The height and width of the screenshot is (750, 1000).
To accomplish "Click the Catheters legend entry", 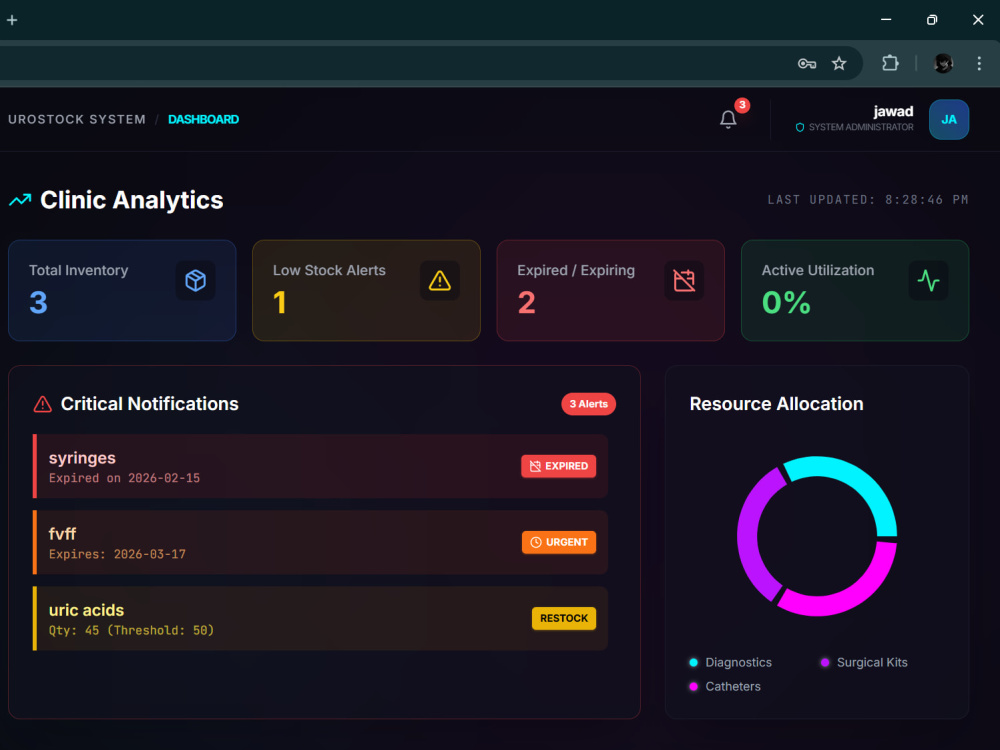I will coord(725,687).
